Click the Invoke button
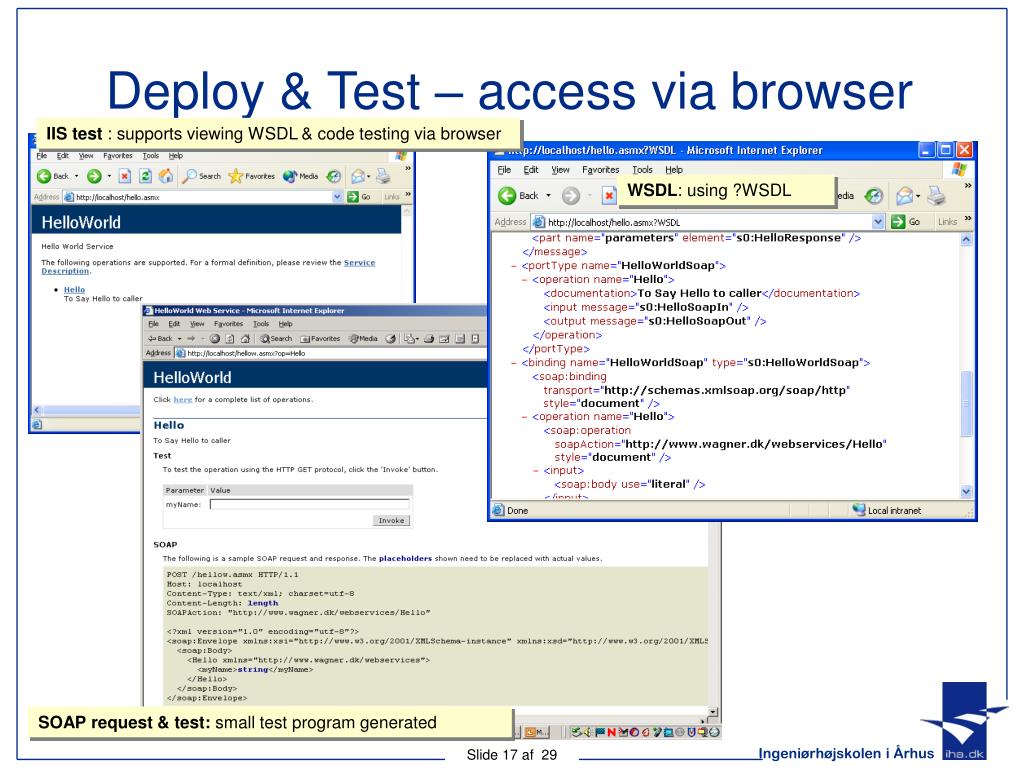 (x=390, y=521)
